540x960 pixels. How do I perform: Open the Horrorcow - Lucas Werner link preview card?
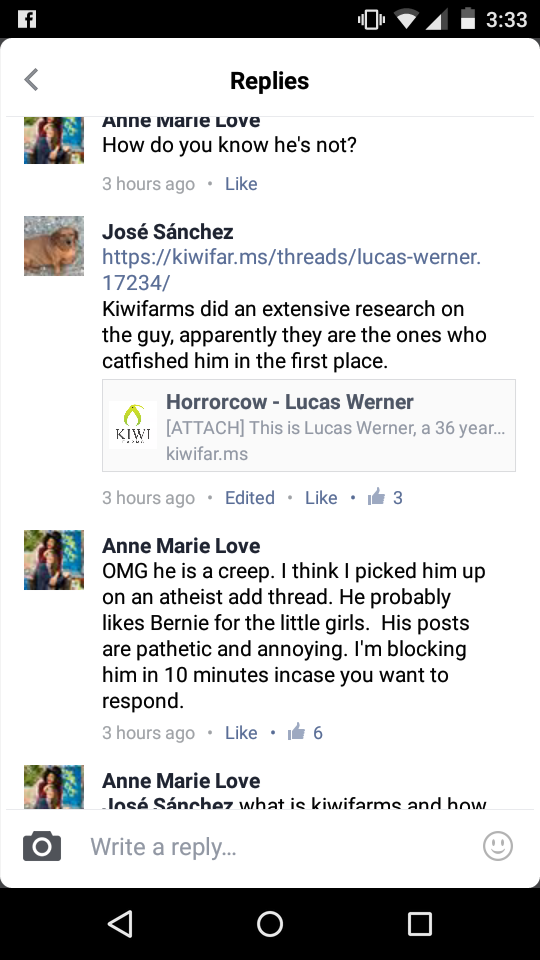[x=309, y=426]
